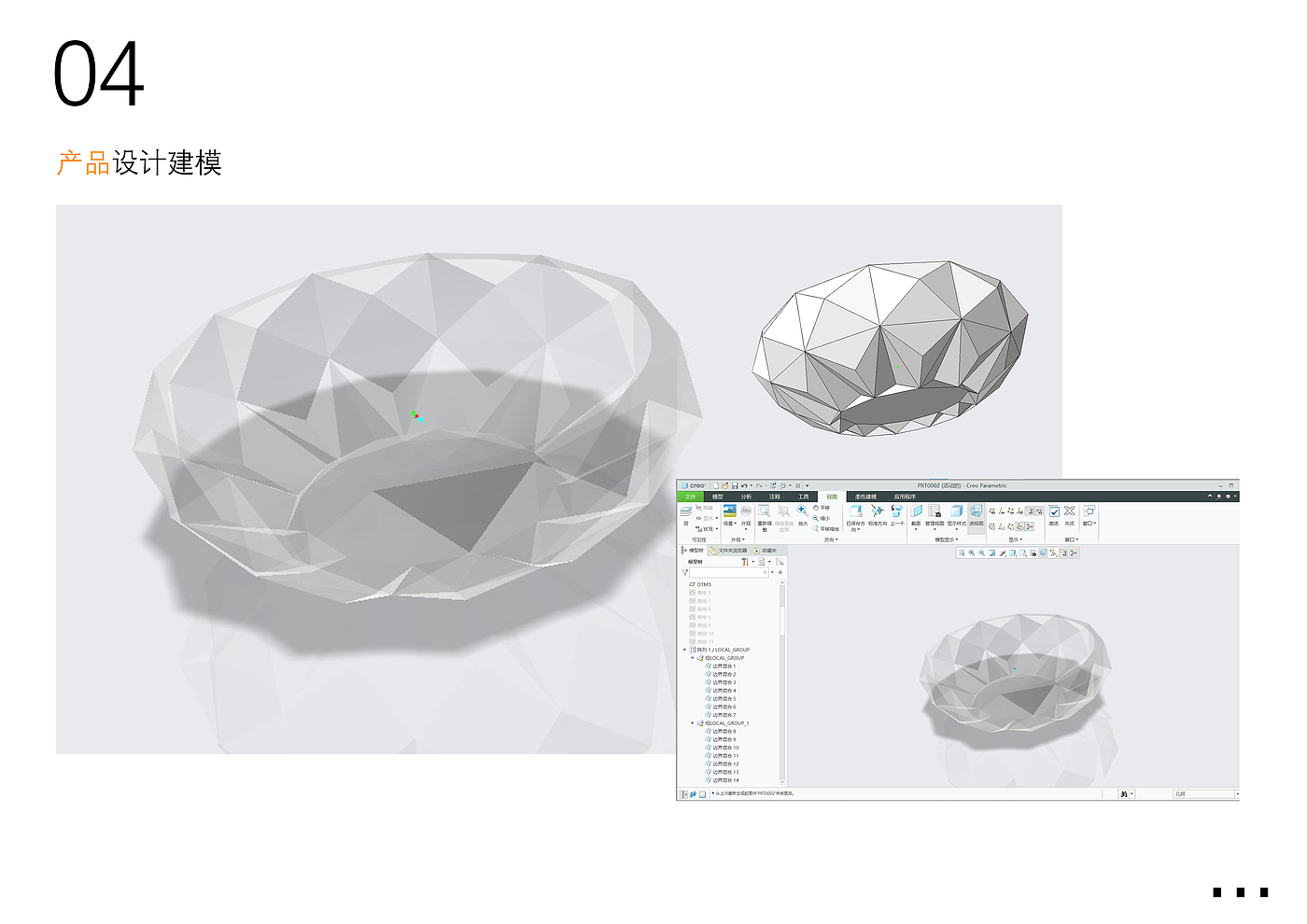This screenshot has width=1307, height=924.
Task: Click the 平移 pan tool
Action: (821, 508)
